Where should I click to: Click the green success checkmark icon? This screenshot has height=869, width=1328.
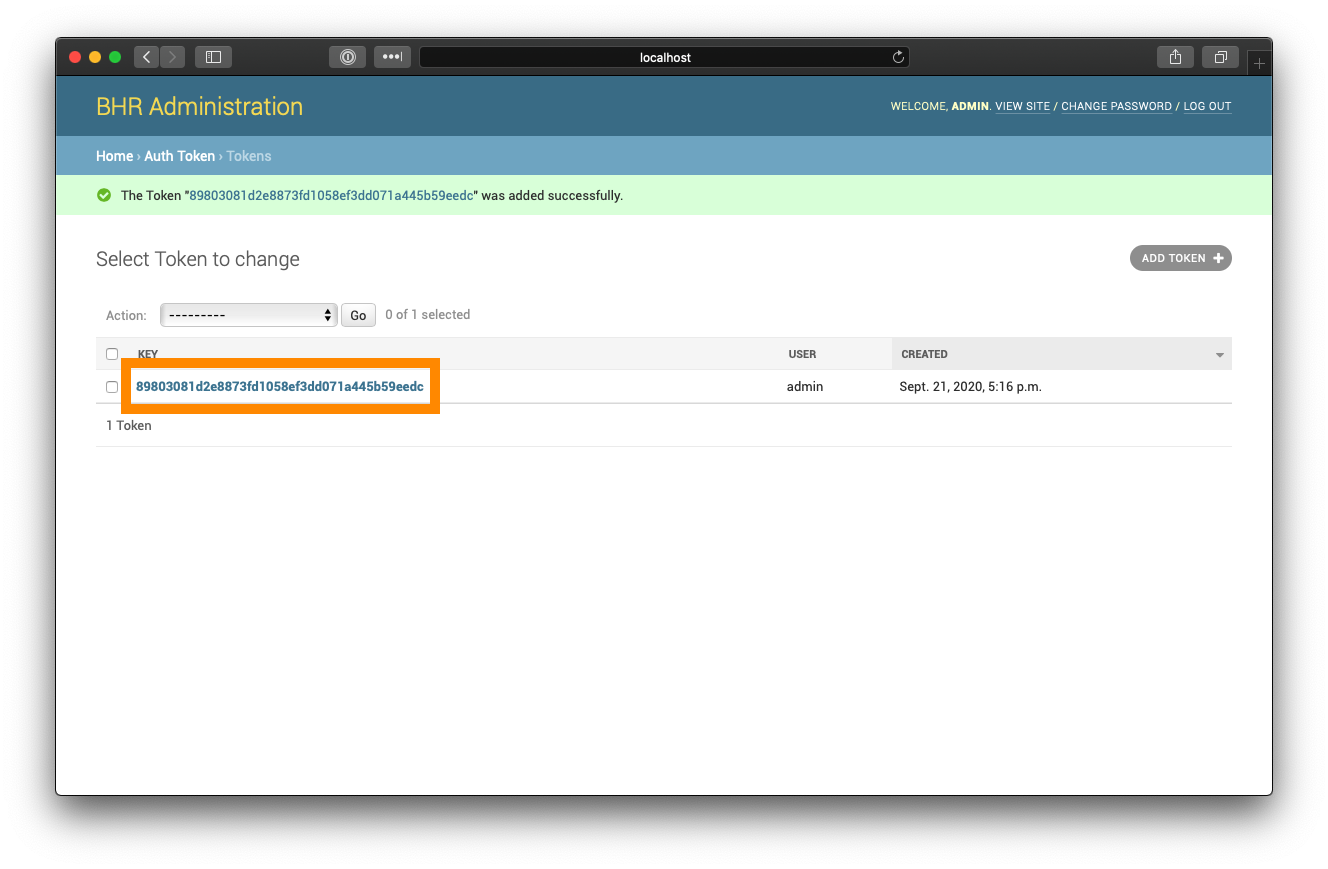103,195
